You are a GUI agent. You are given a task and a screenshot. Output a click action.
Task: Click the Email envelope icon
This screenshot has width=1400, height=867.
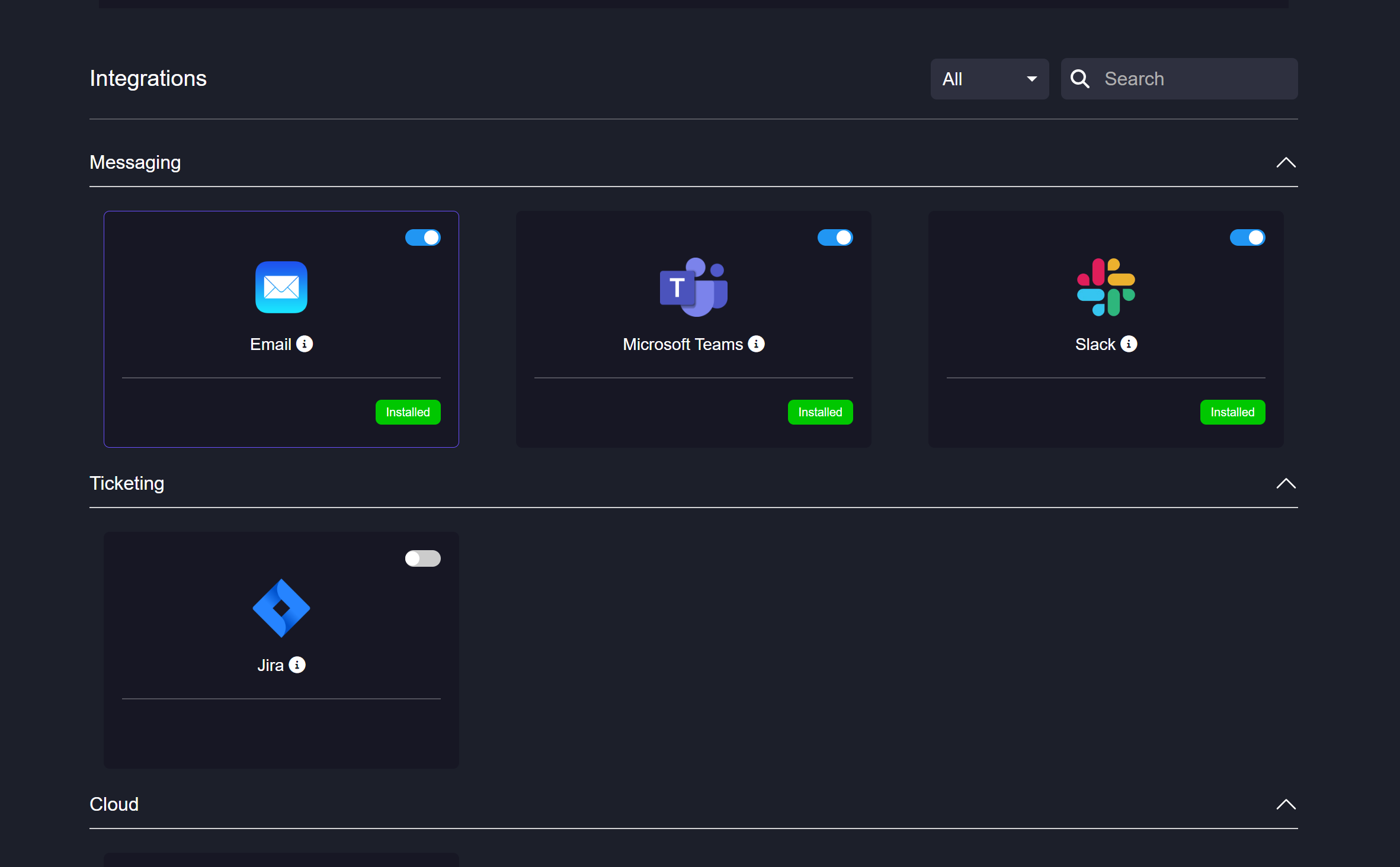click(281, 287)
